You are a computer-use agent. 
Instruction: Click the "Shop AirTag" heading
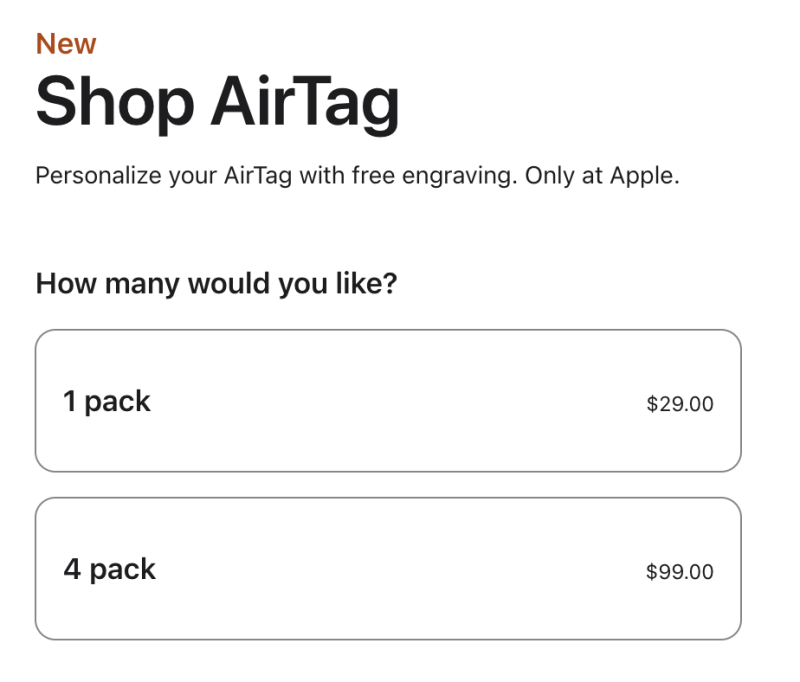[x=217, y=101]
